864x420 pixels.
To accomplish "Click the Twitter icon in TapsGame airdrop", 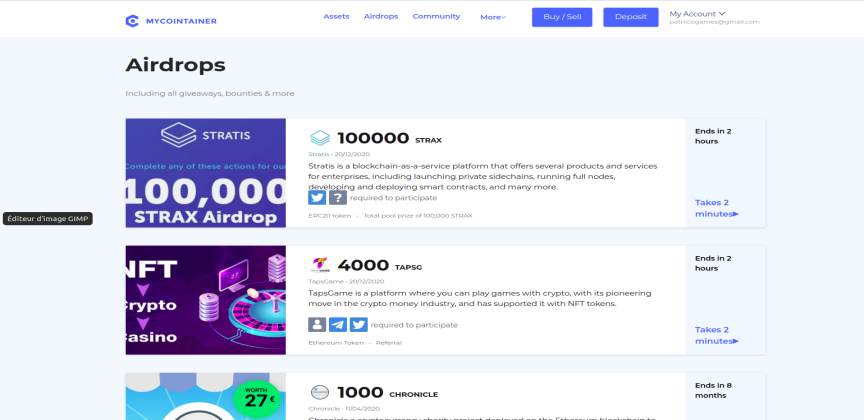I will tap(359, 325).
